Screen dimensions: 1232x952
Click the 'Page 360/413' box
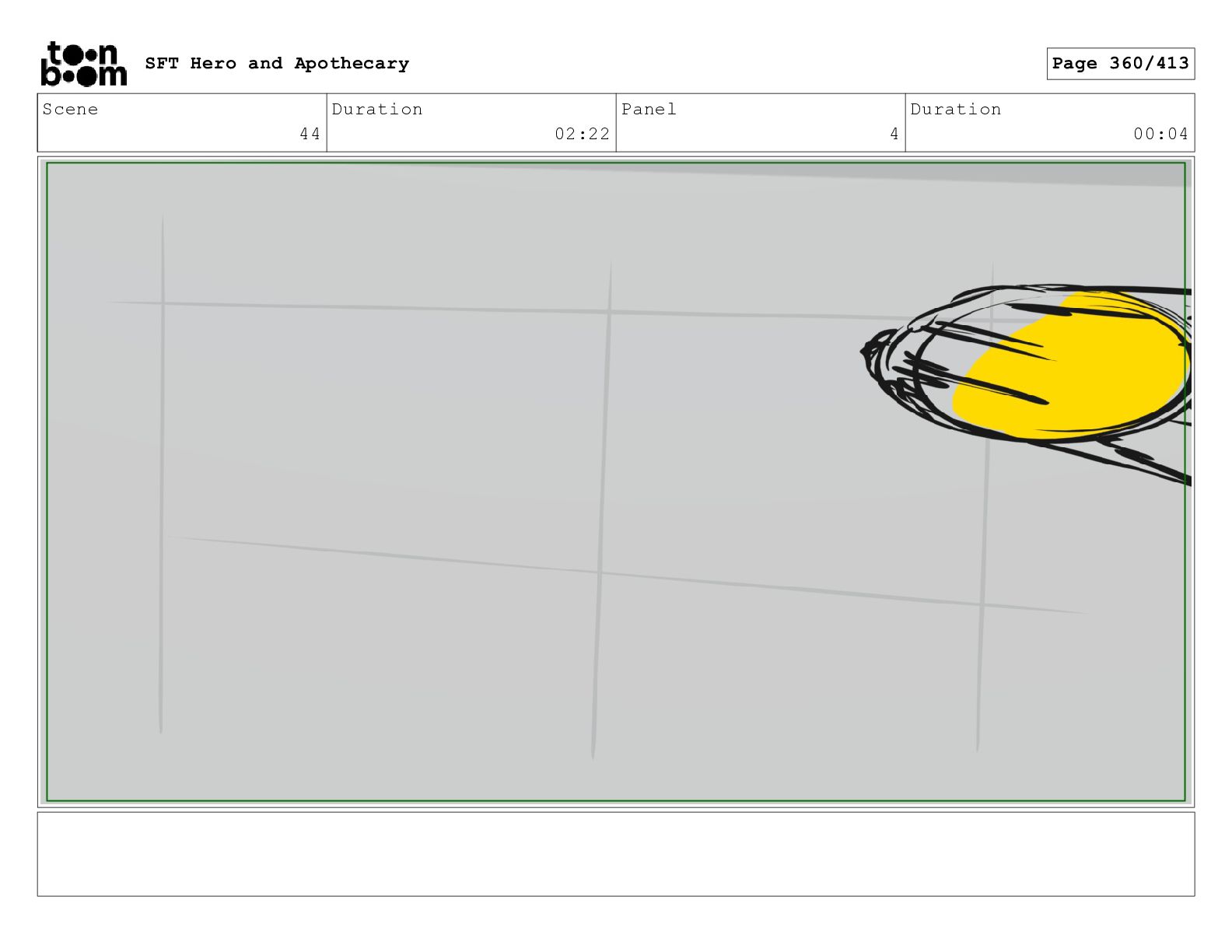1120,64
